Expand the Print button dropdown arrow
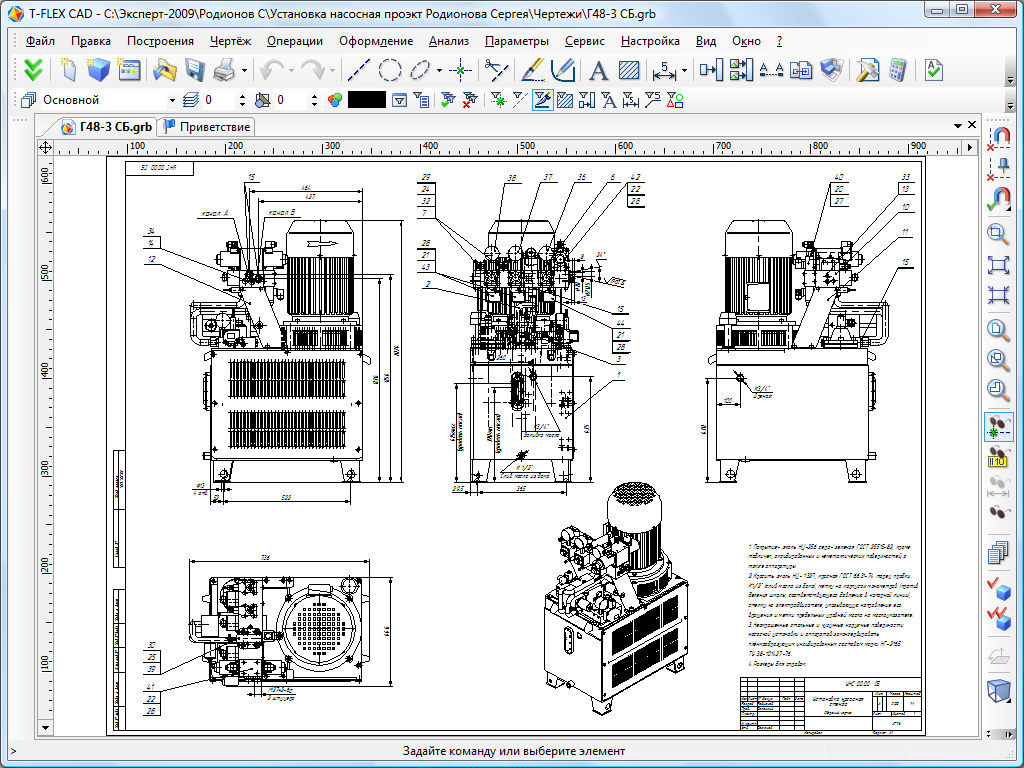 243,70
